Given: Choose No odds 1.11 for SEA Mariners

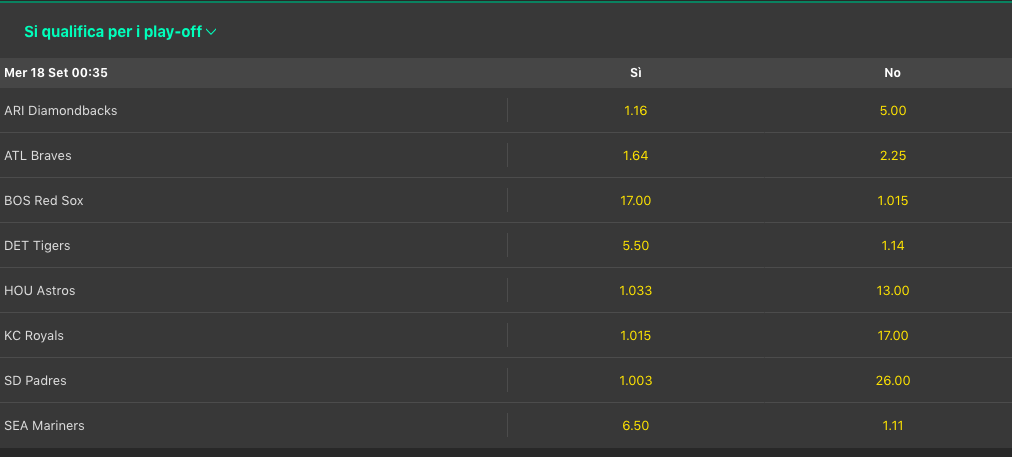Looking at the screenshot, I should 892,425.
